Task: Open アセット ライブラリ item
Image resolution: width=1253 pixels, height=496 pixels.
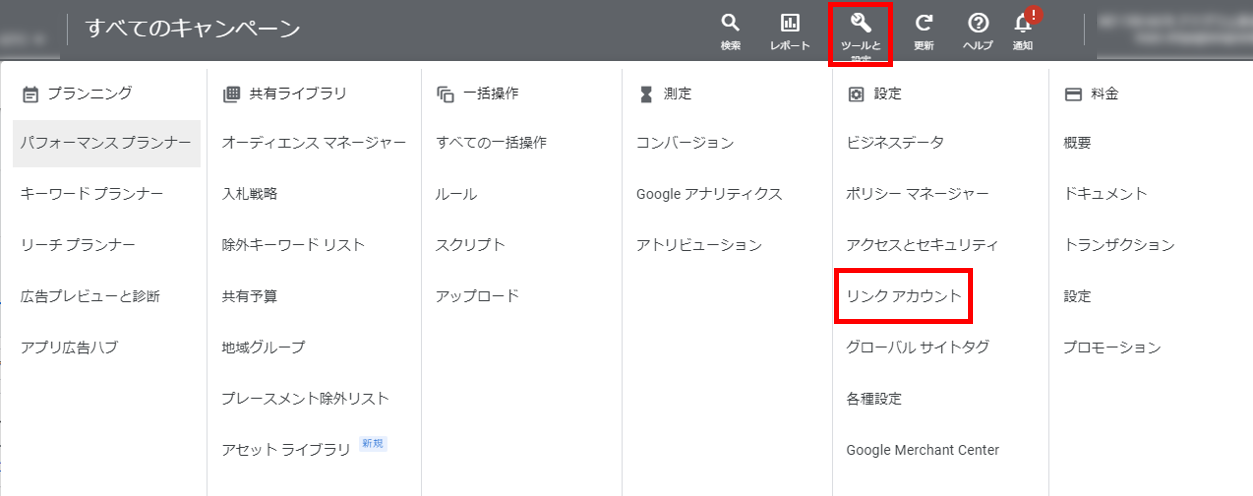Action: (286, 449)
